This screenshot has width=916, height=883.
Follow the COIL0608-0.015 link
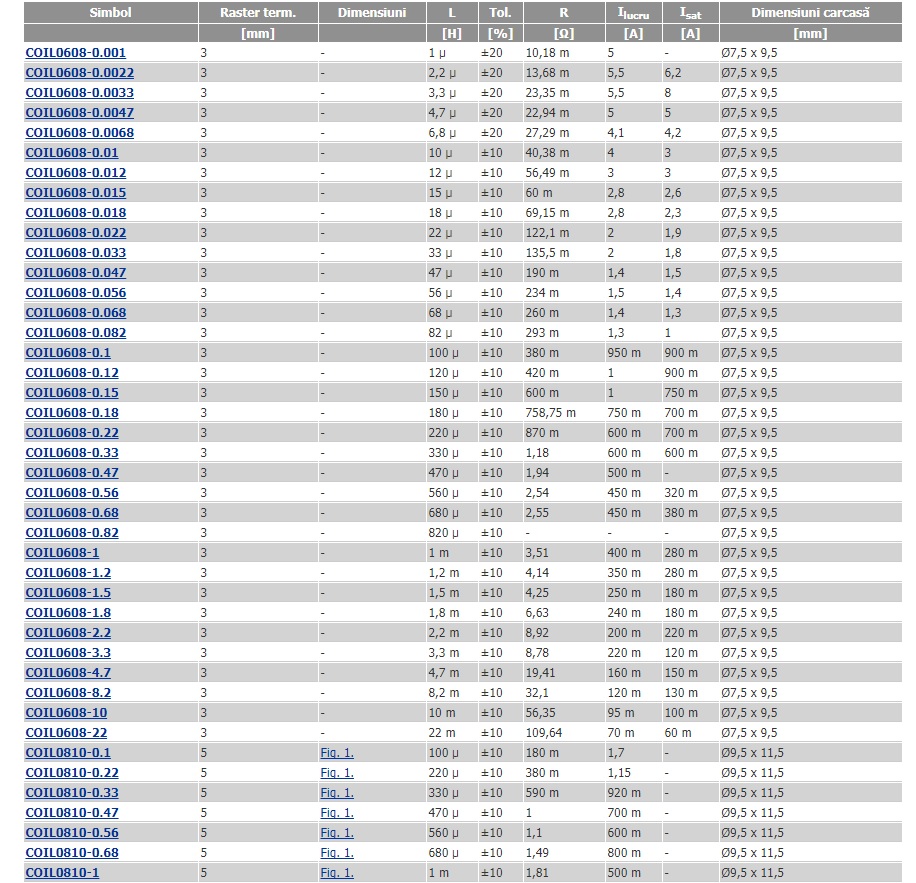[75, 193]
